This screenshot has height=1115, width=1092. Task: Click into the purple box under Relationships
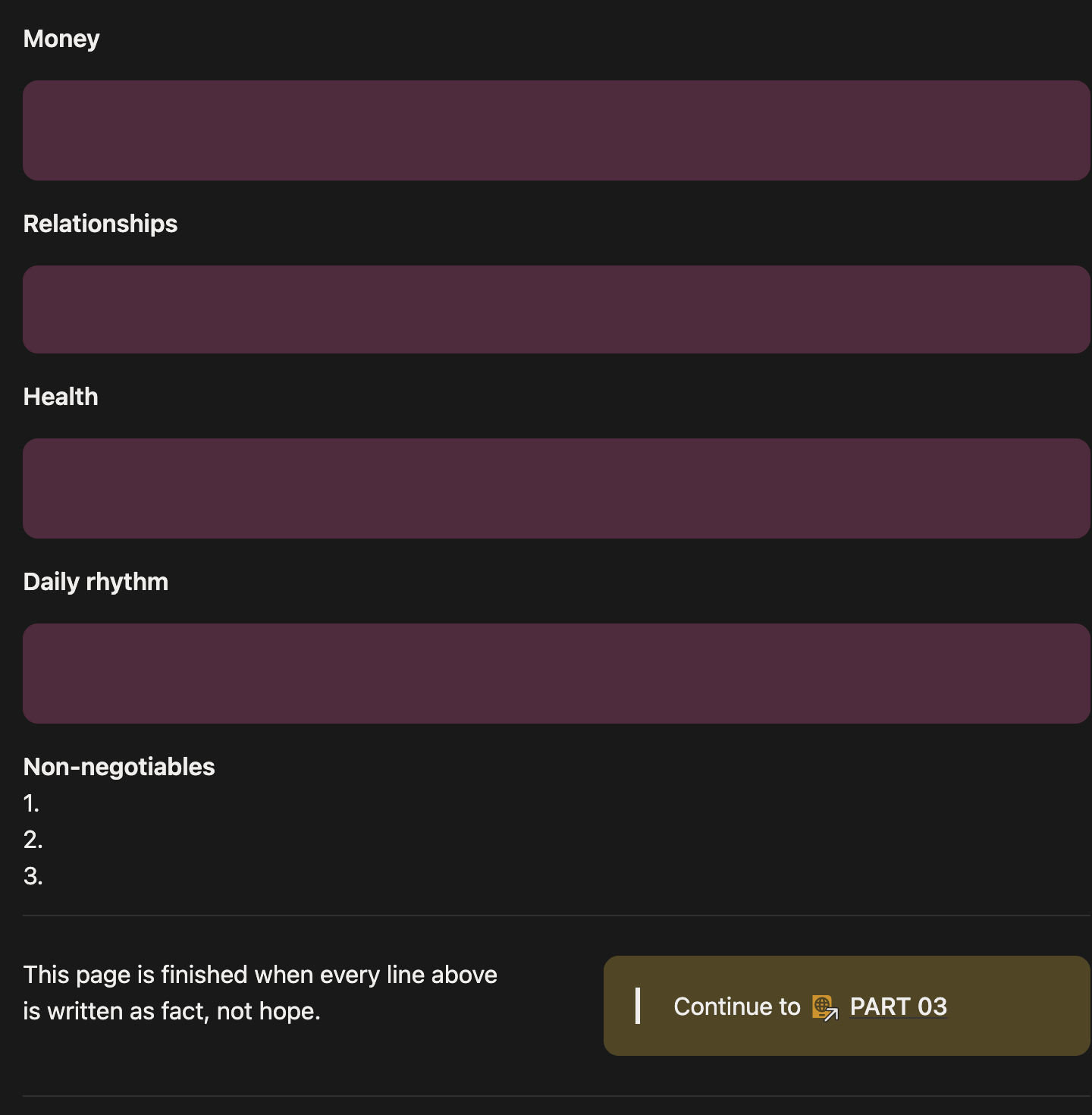point(557,309)
